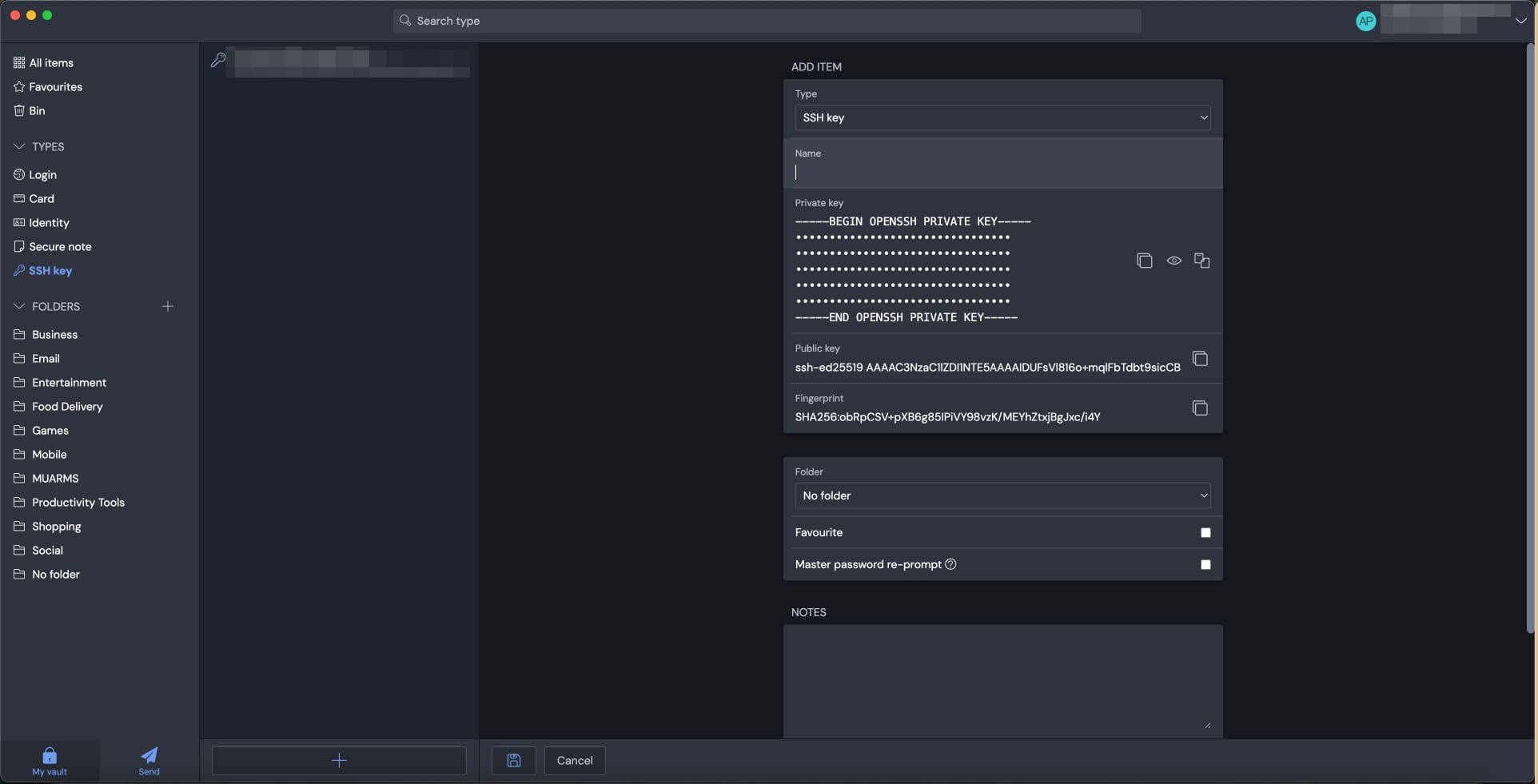Click inside the Notes text area
Image resolution: width=1538 pixels, height=784 pixels.
click(x=1002, y=681)
